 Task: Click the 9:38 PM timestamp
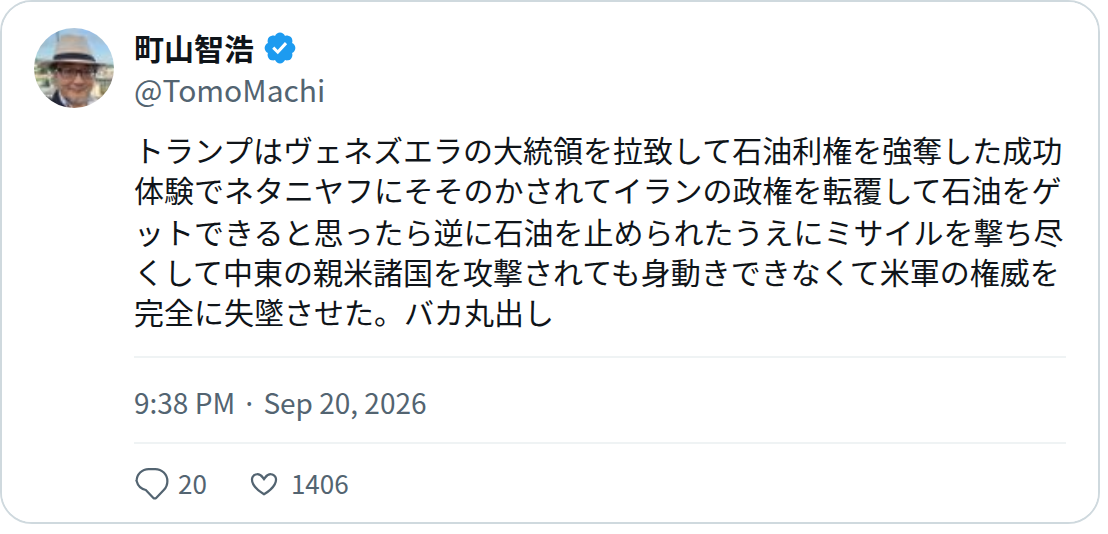click(184, 404)
